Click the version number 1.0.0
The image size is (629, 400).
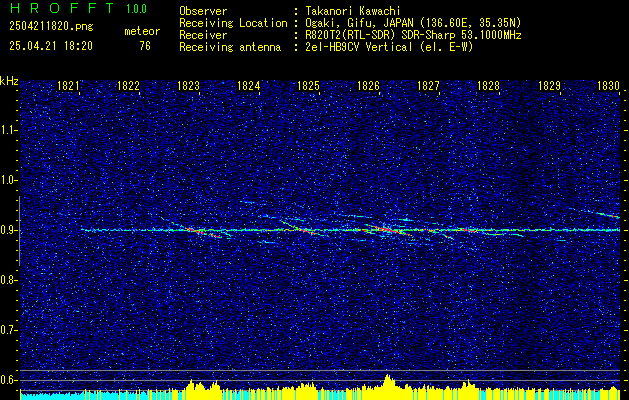[x=136, y=9]
